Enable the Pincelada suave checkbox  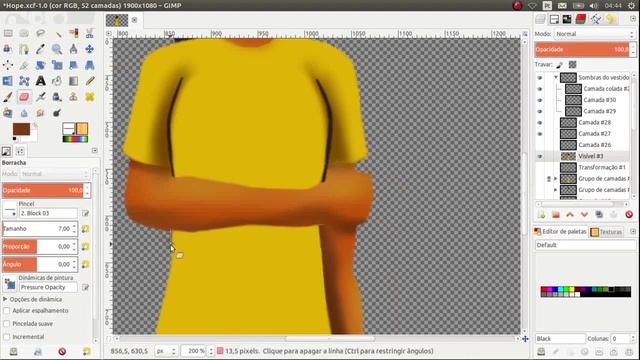tap(7, 324)
